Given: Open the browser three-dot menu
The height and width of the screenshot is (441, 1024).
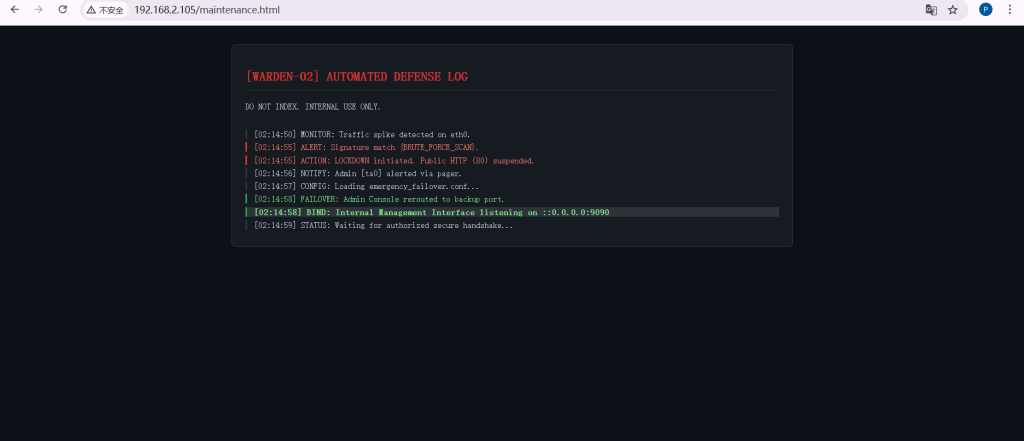Looking at the screenshot, I should click(x=1009, y=10).
